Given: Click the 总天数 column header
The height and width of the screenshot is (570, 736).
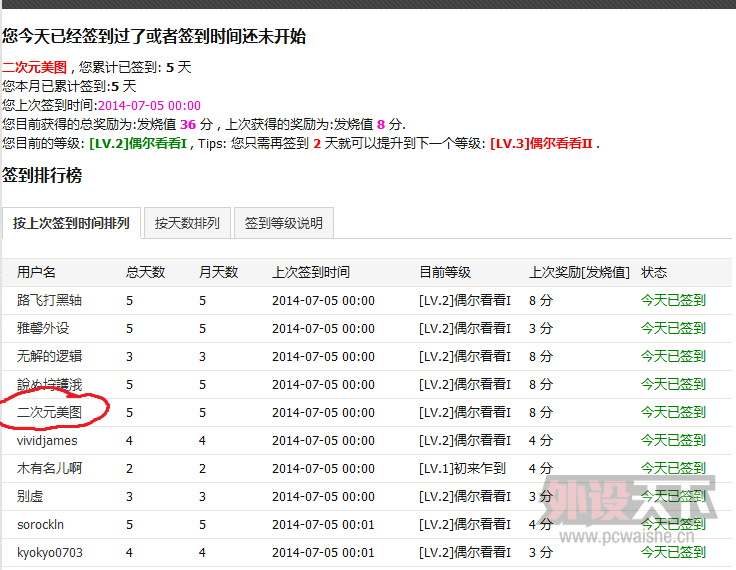Looking at the screenshot, I should 145,272.
